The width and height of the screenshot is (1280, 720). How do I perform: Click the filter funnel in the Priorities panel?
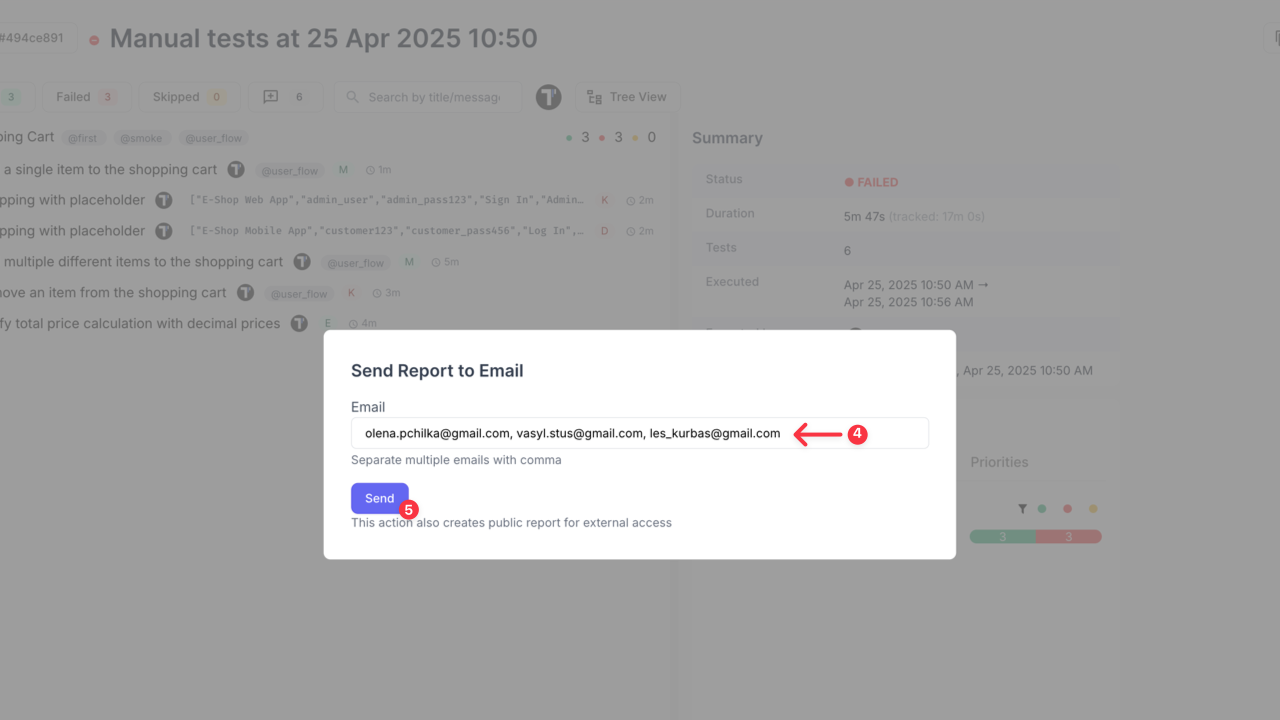point(1022,508)
